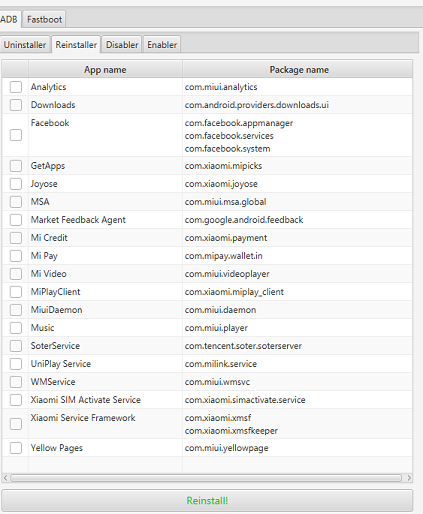Enable the GetApps checkbox
This screenshot has height=514, width=423.
[x=16, y=166]
